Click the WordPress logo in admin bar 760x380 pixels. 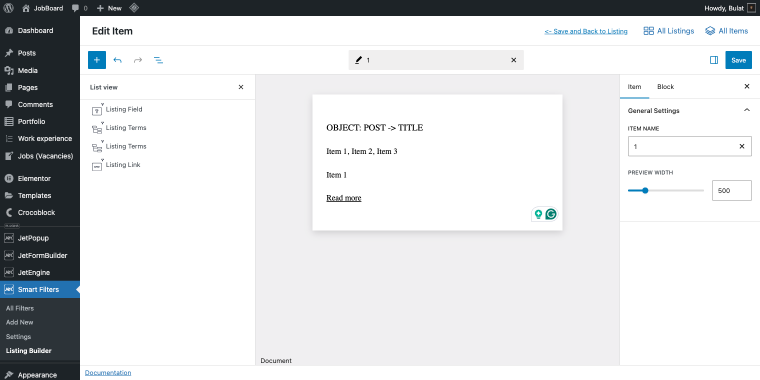point(9,8)
